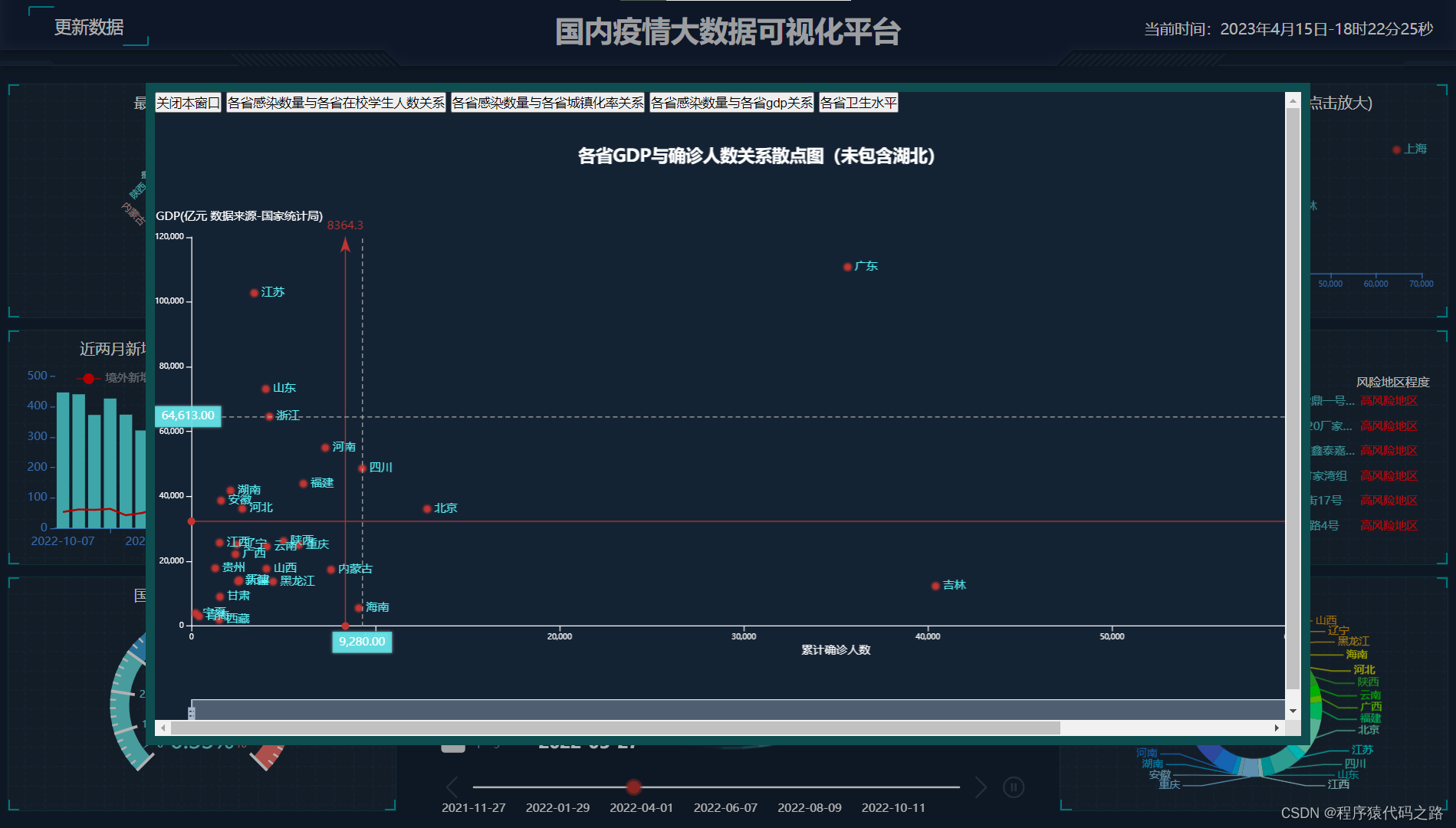Click the popup's right scroll arrow
This screenshot has height=828, width=1456.
pos(1277,728)
